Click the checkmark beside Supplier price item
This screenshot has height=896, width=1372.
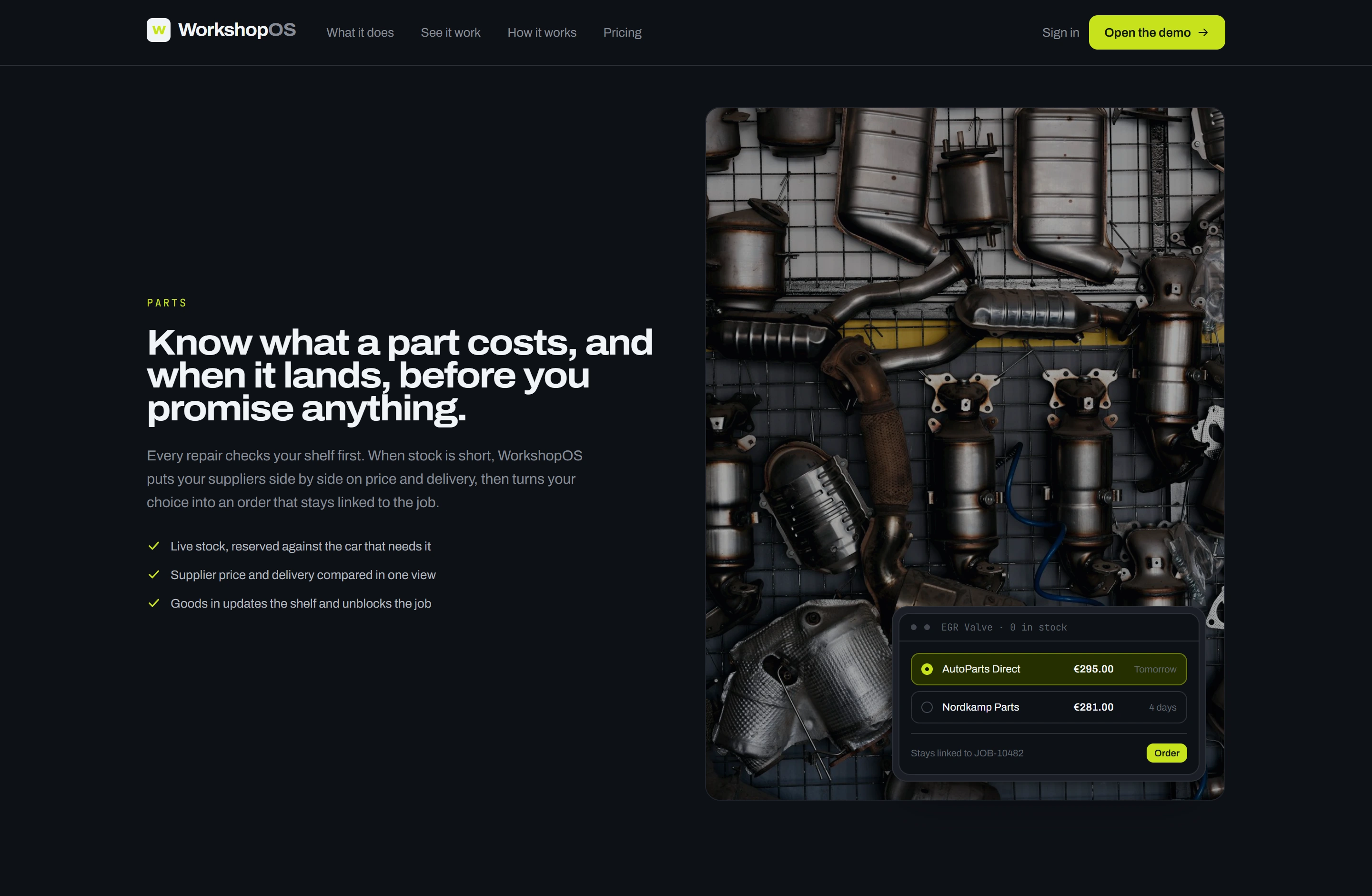click(154, 575)
